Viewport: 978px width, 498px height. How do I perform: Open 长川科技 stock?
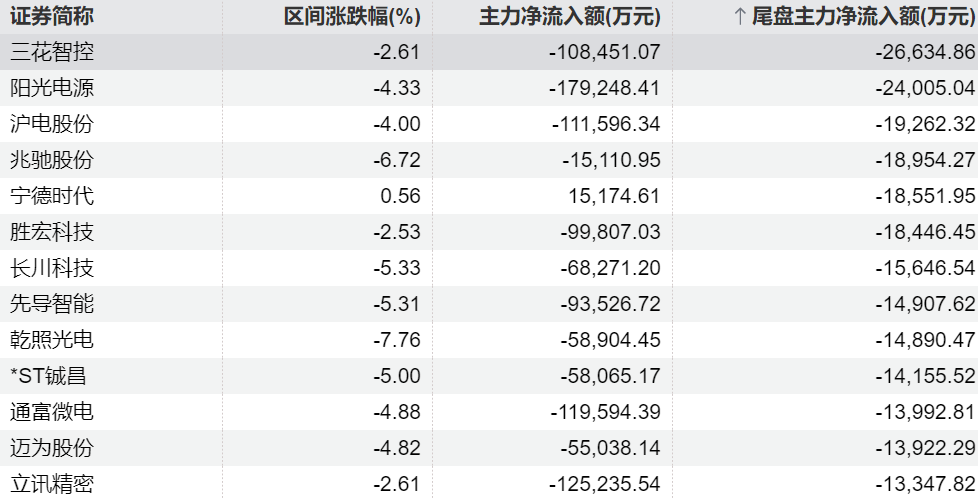tap(52, 268)
